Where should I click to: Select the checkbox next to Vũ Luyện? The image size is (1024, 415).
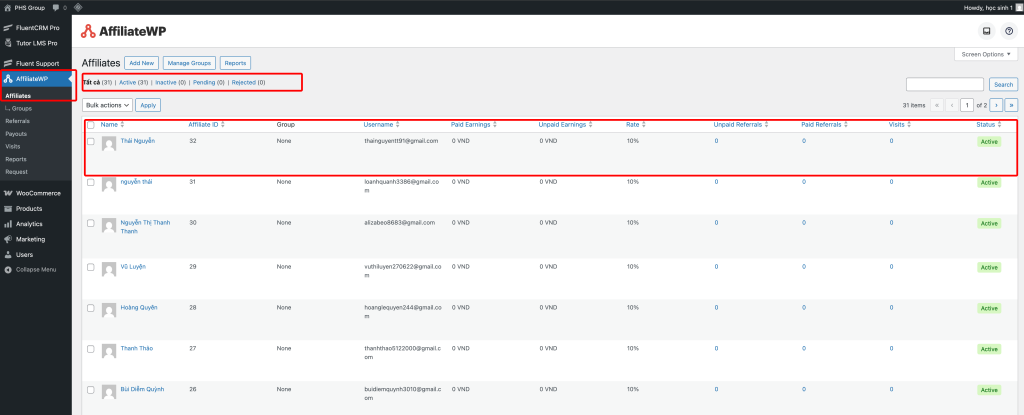coord(91,267)
